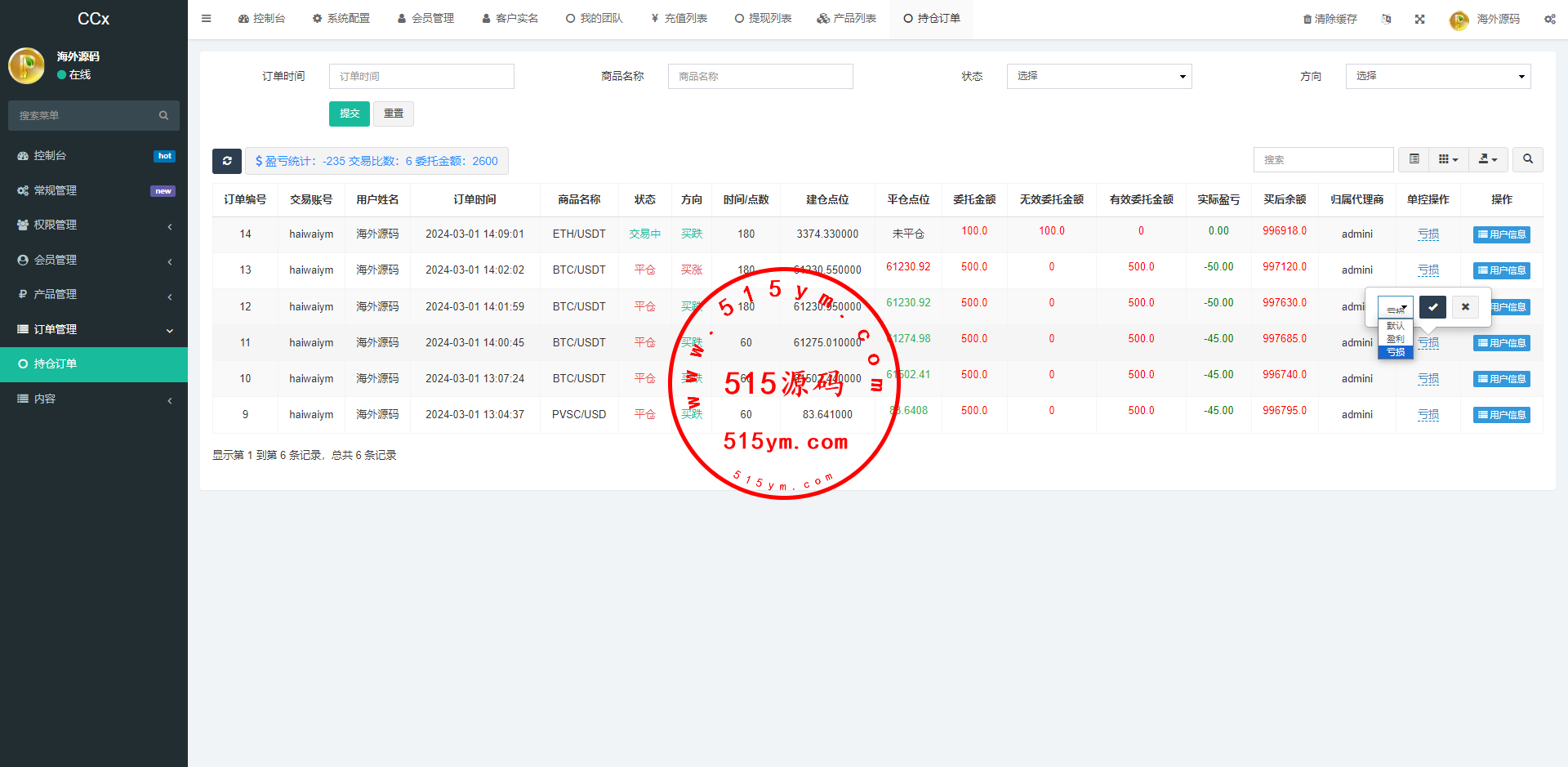The height and width of the screenshot is (767, 1568).
Task: Open the export data dropdown
Action: 1488,159
